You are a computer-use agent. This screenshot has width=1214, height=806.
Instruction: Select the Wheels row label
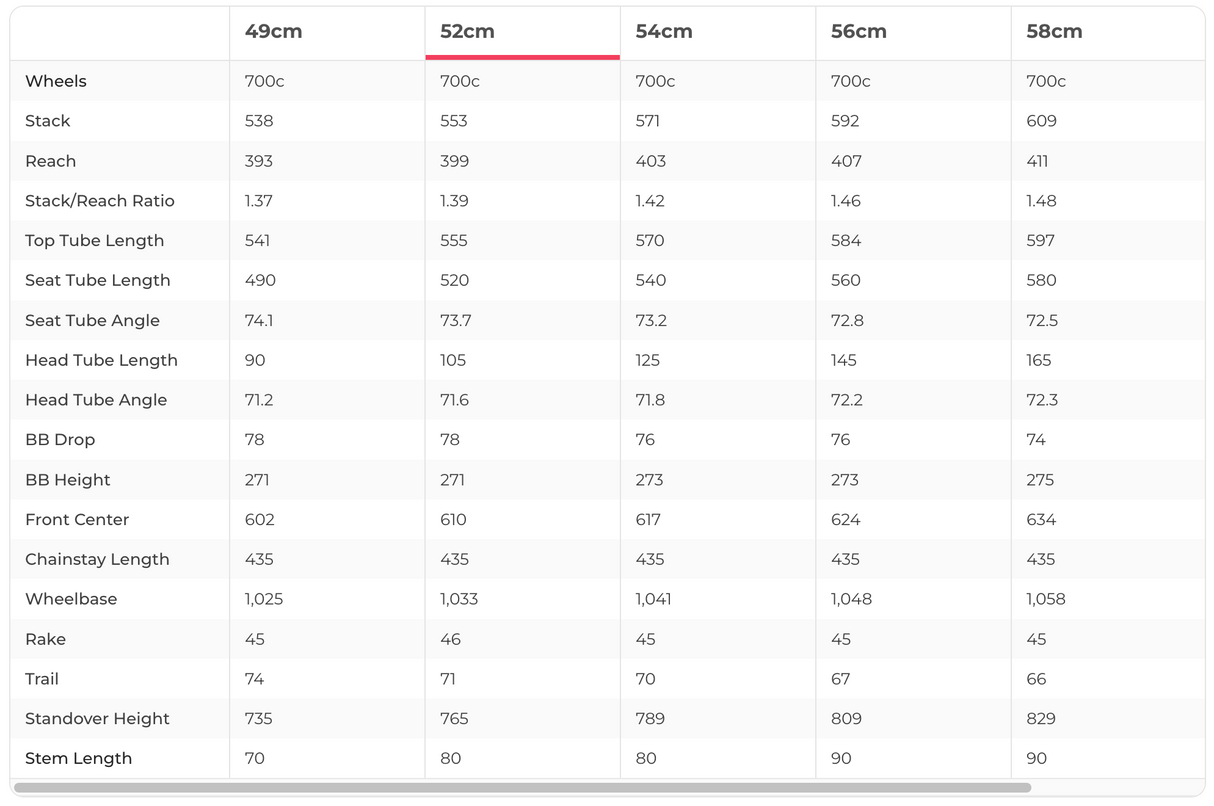(56, 81)
